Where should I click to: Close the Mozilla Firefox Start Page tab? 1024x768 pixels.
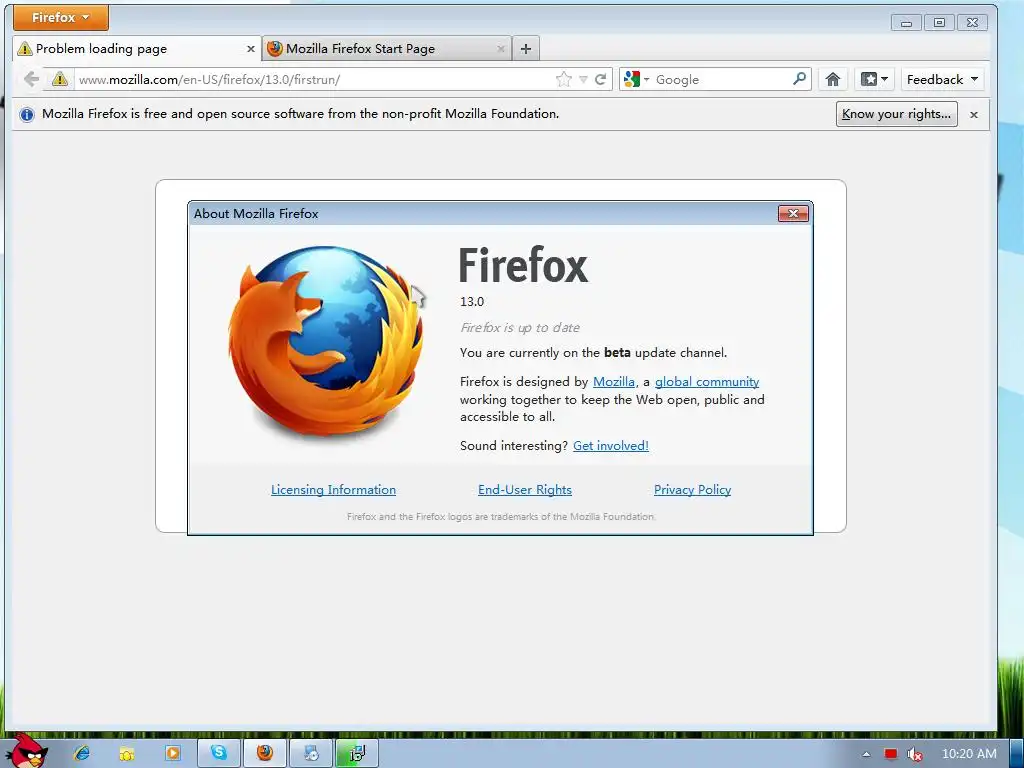click(x=501, y=49)
